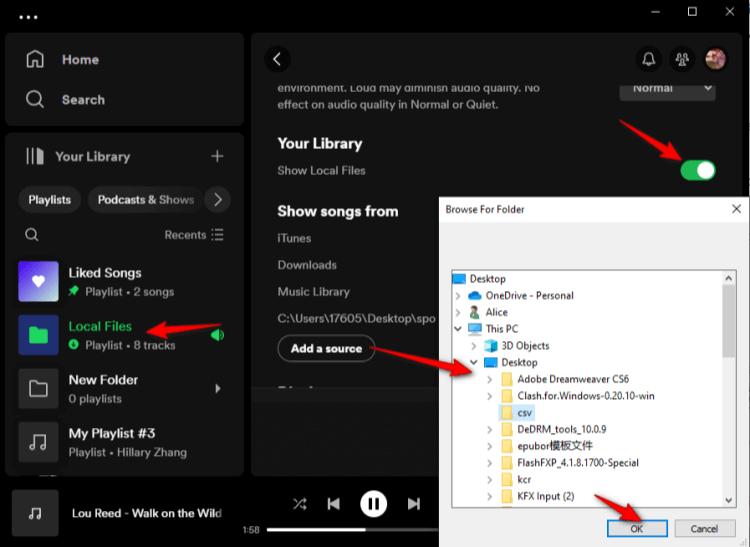Image resolution: width=750 pixels, height=547 pixels.
Task: Select Clash.for.Windows-0.20.10-win folder
Action: 585,396
